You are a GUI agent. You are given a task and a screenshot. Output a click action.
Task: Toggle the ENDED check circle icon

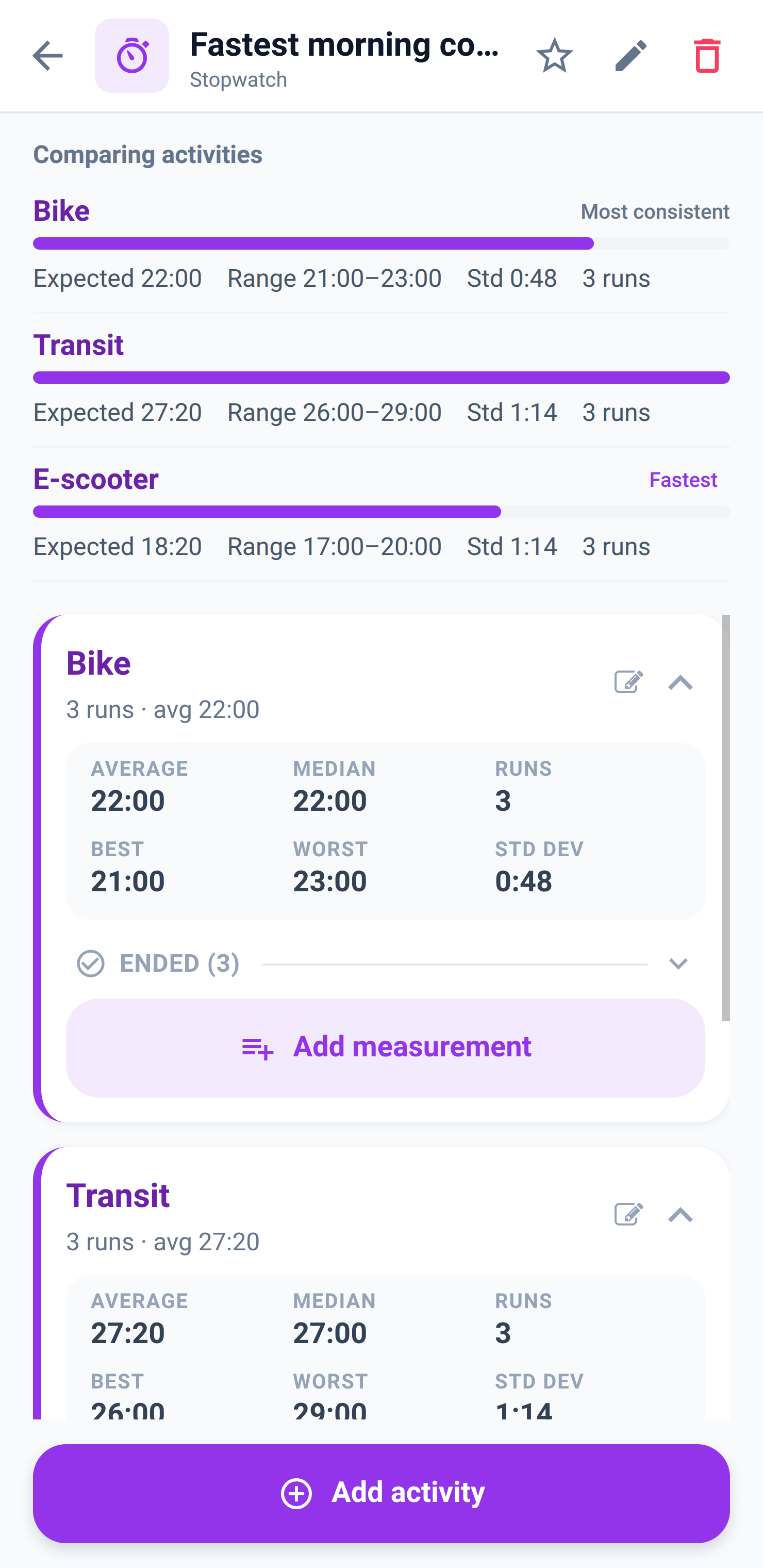(x=91, y=963)
